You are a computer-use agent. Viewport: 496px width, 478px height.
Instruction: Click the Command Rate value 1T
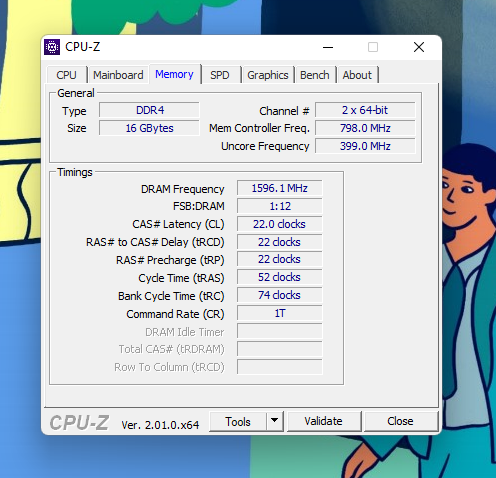[x=280, y=313]
